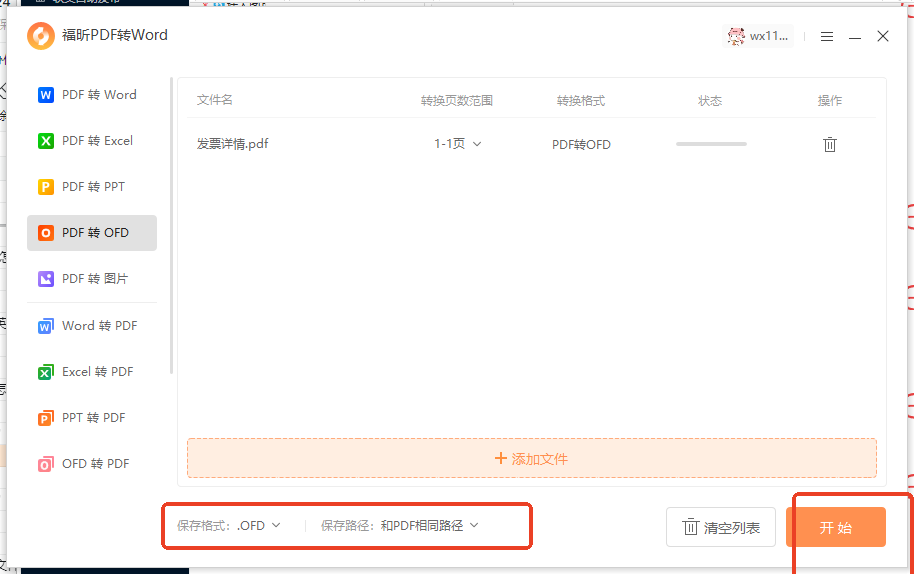This screenshot has height=574, width=914.
Task: Switch to Word 转 PDF mode
Action: coord(92,326)
